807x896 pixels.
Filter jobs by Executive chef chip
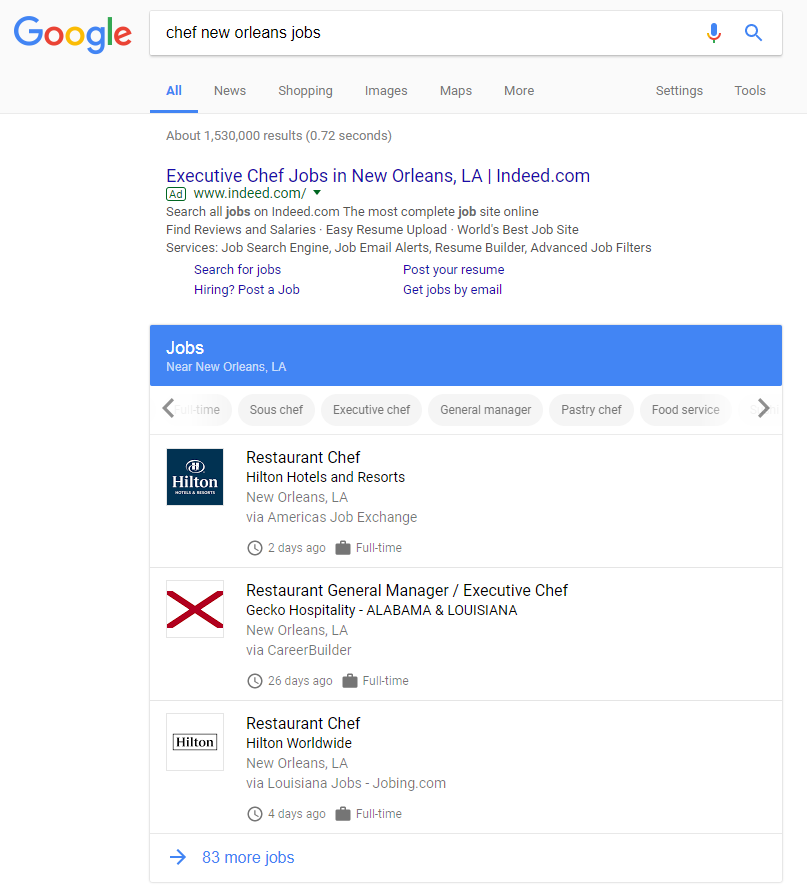point(372,410)
